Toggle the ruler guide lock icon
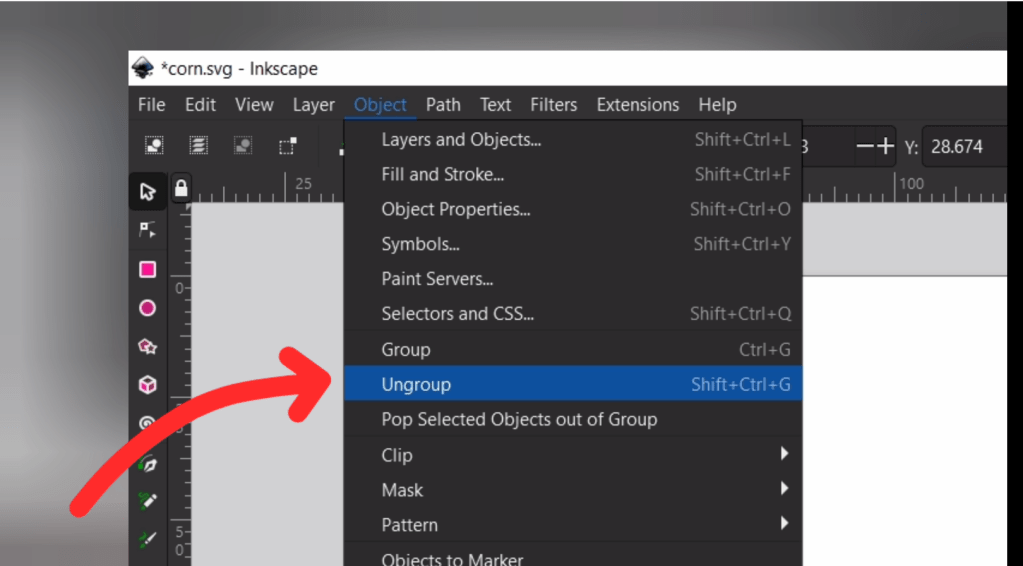 pyautogui.click(x=181, y=188)
